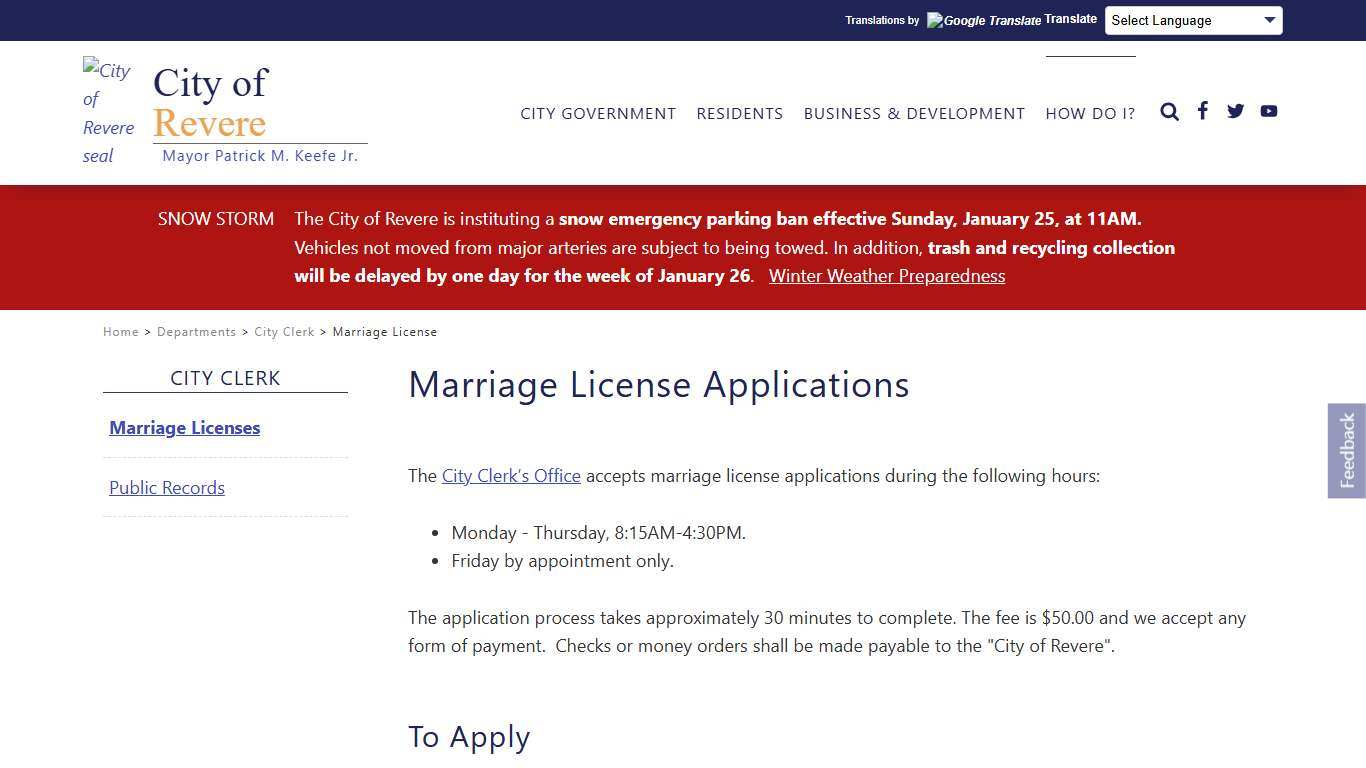Open the YouTube channel icon
The width and height of the screenshot is (1366, 768).
[1268, 111]
